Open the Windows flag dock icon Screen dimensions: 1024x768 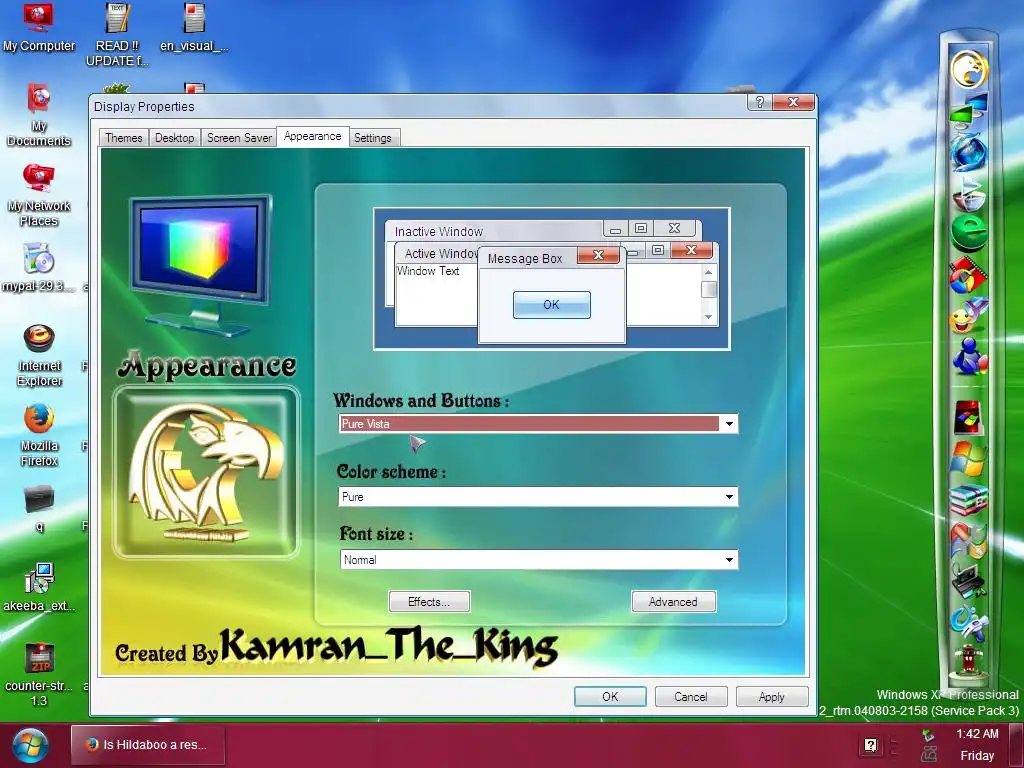tap(969, 459)
